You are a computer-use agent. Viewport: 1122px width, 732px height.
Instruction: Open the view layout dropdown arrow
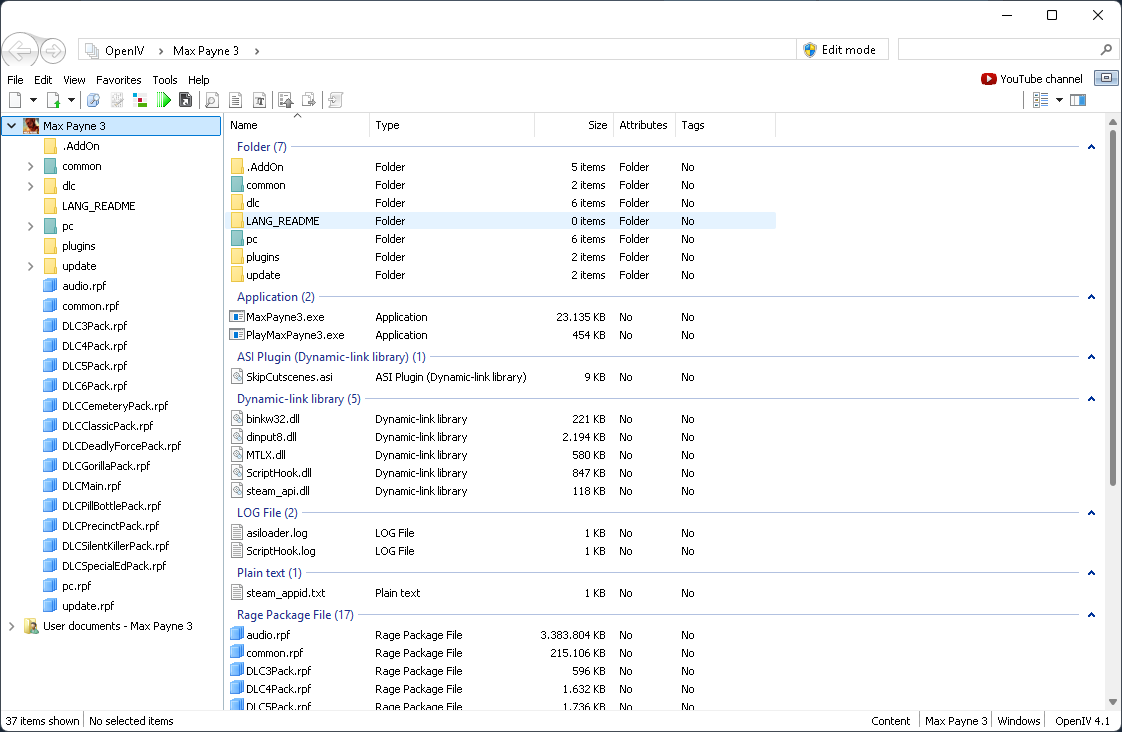pyautogui.click(x=1060, y=100)
